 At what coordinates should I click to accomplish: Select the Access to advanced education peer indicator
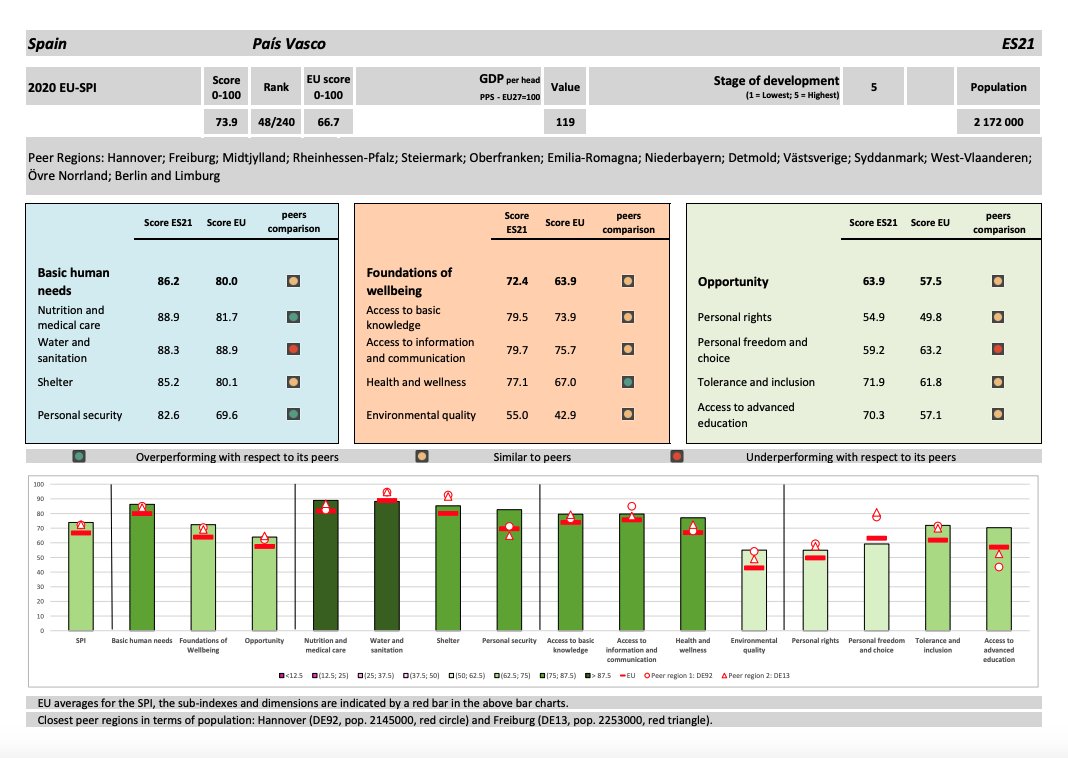click(x=998, y=414)
